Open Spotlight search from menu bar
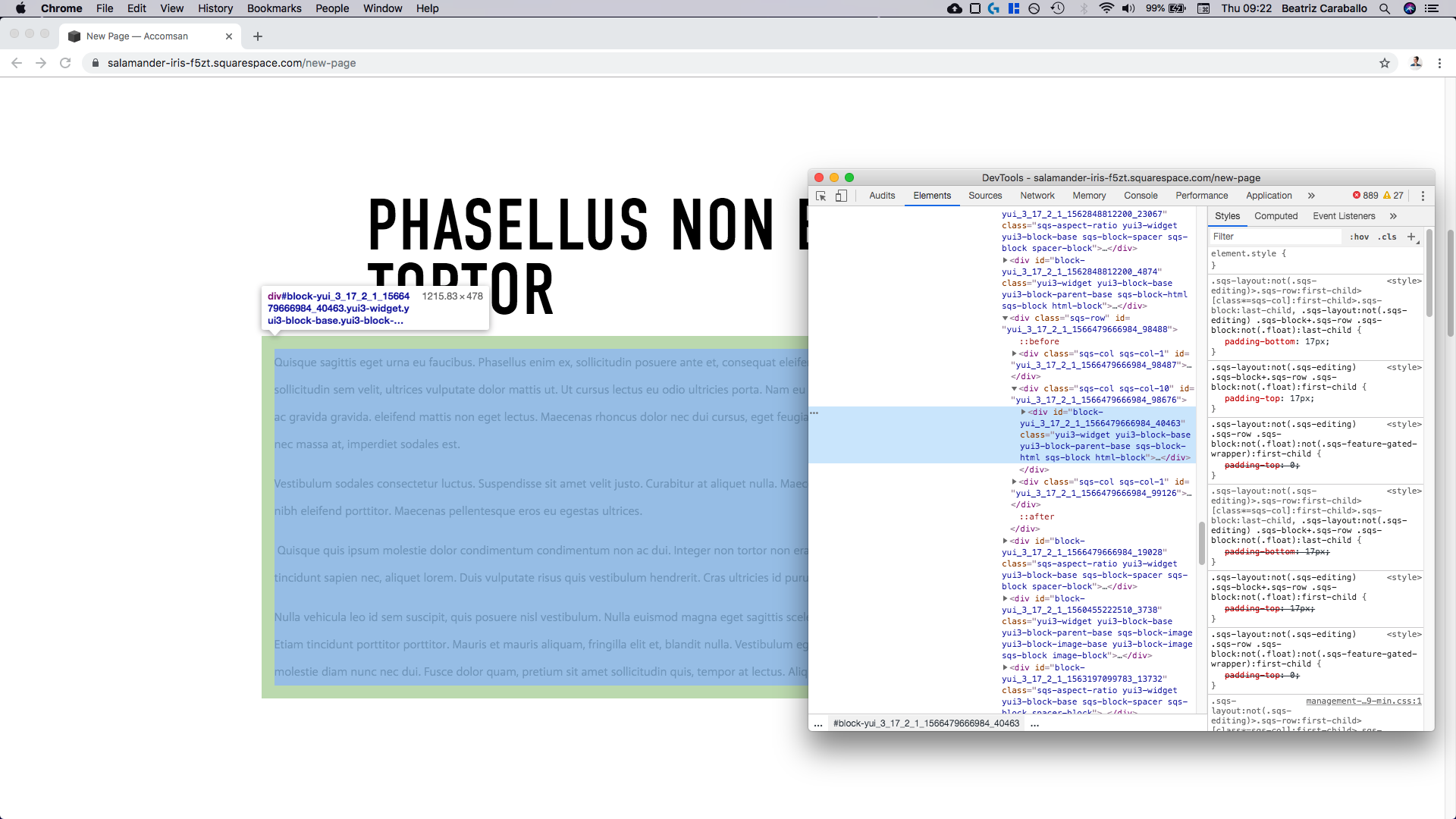Screen dimensions: 1456x819 (x=1385, y=8)
